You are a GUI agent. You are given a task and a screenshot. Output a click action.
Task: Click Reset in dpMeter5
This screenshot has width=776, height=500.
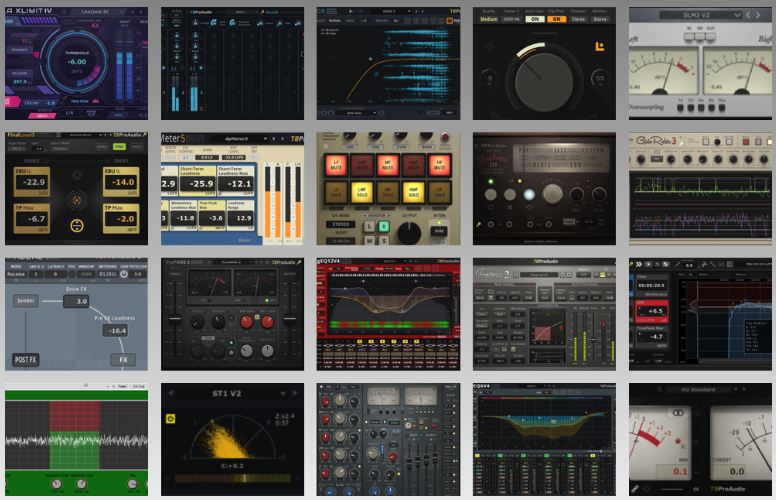pyautogui.click(x=244, y=240)
